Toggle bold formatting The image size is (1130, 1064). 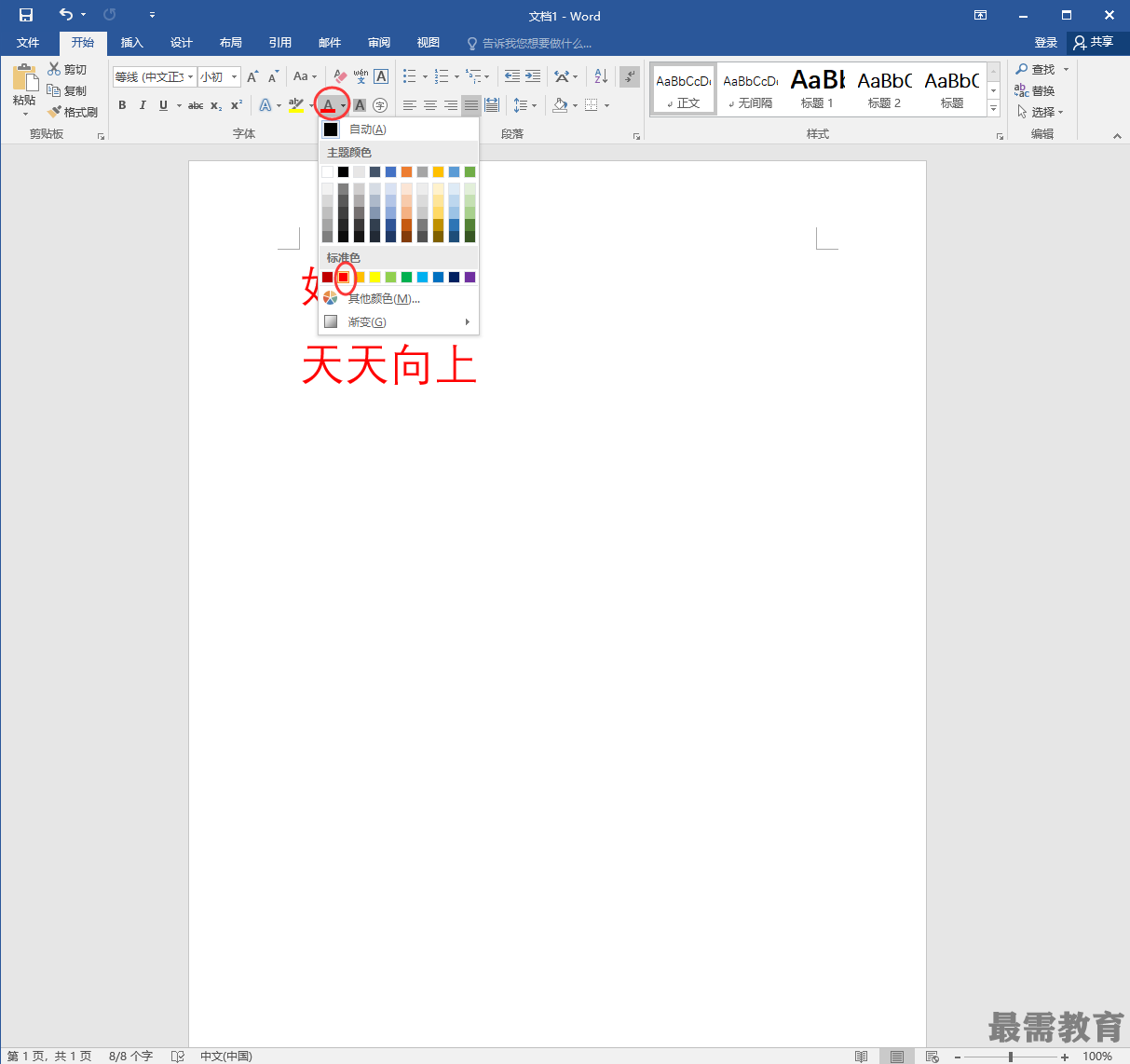122,105
